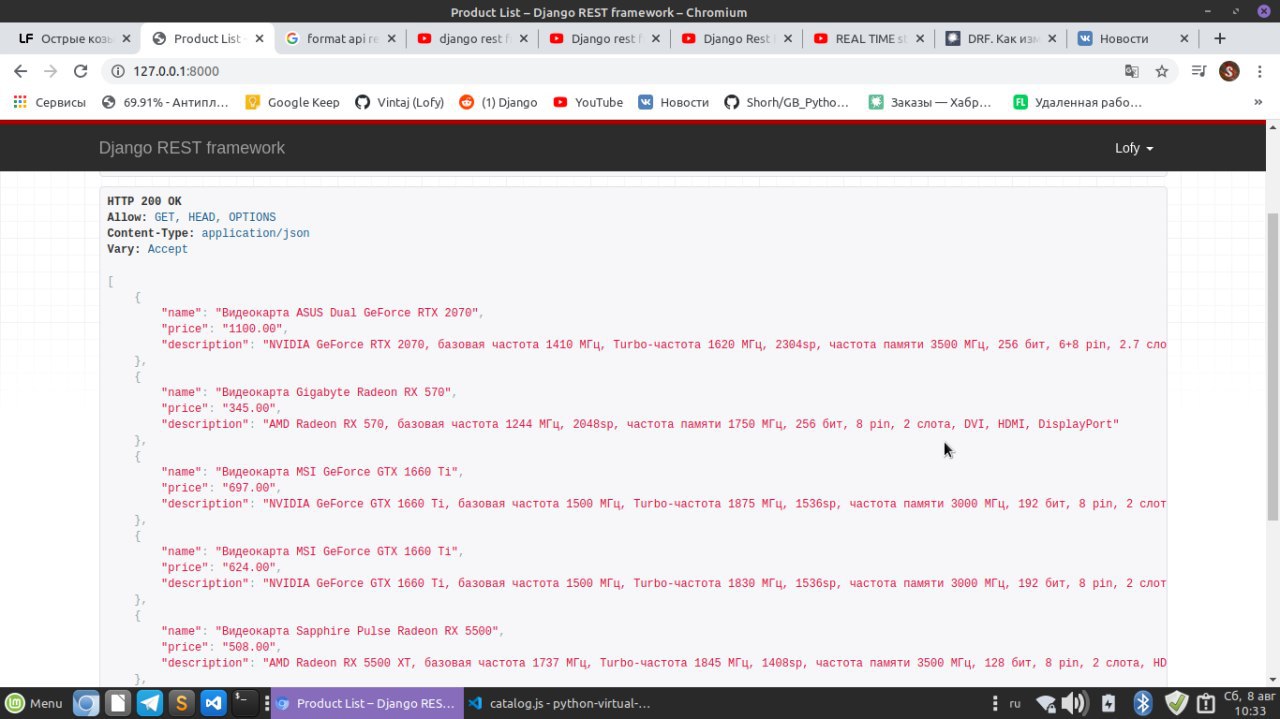1280x719 pixels.
Task: Launch Telegram from the taskbar
Action: (150, 703)
